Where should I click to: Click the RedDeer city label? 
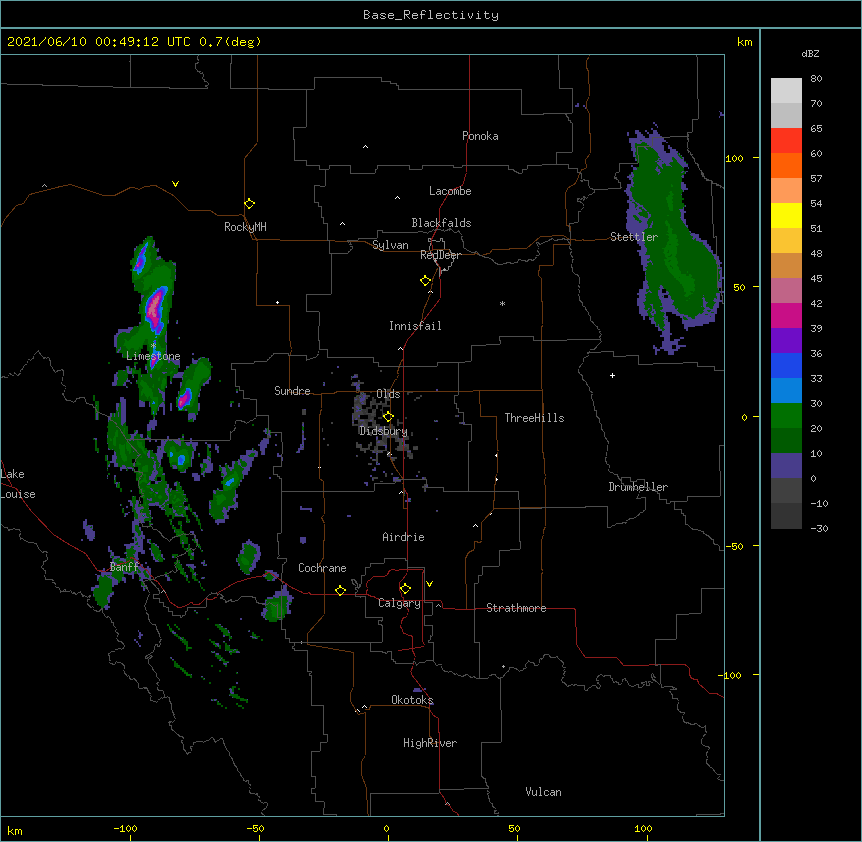click(440, 255)
